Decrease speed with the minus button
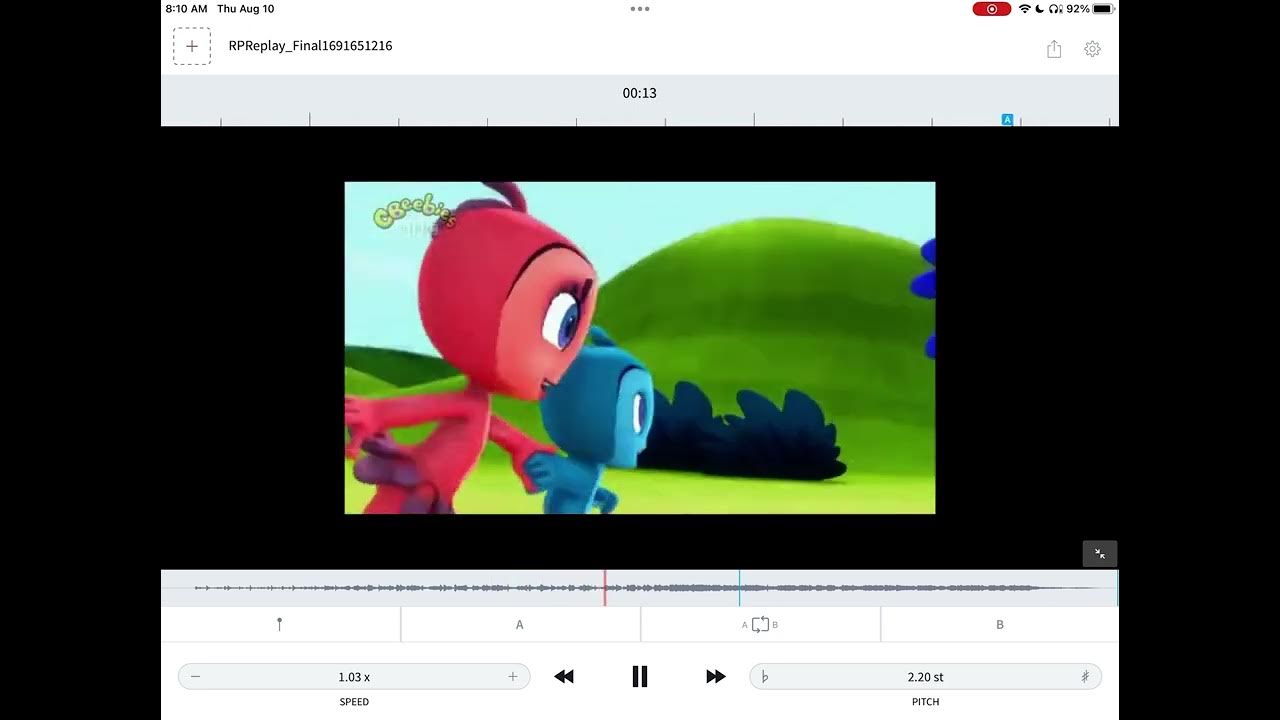The width and height of the screenshot is (1280, 720). (x=195, y=677)
